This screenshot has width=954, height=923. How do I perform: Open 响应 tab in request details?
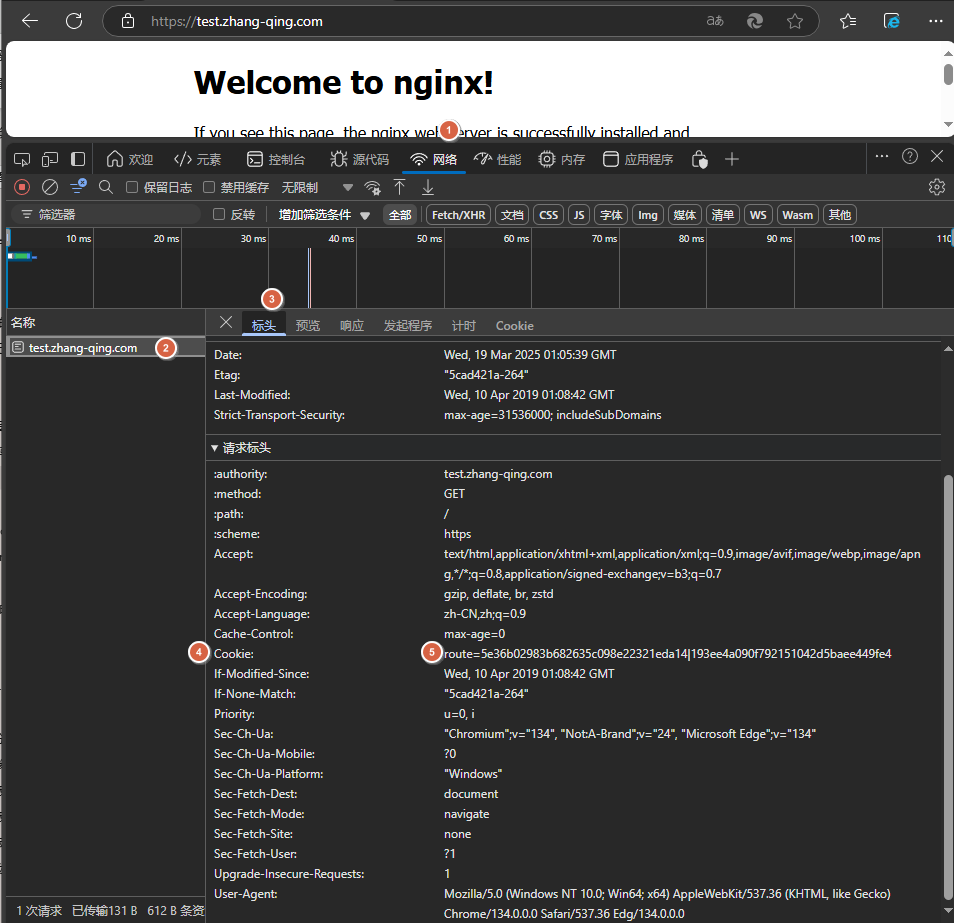click(352, 326)
